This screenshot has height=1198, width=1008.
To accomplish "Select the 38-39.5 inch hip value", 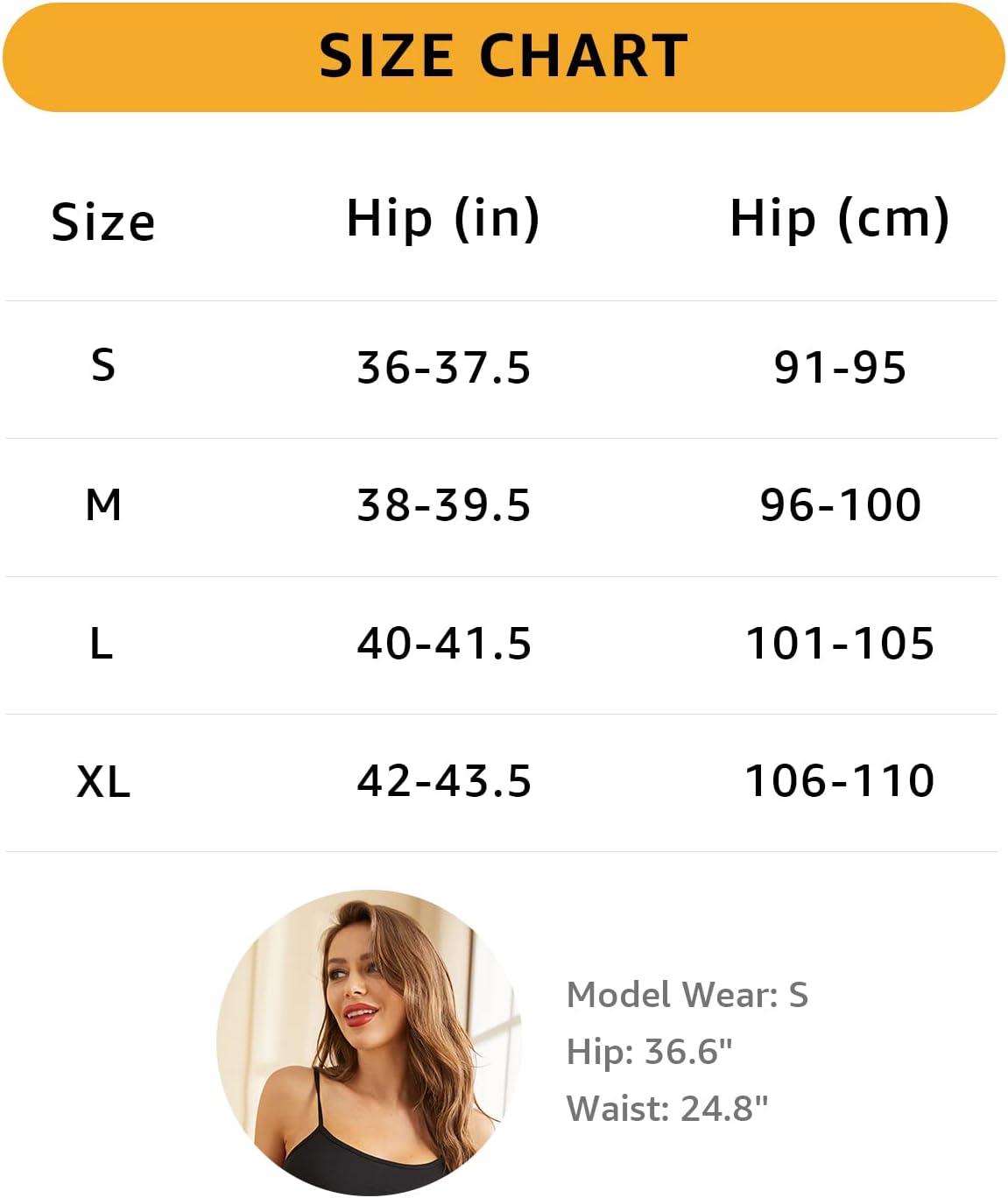I will pyautogui.click(x=444, y=505).
